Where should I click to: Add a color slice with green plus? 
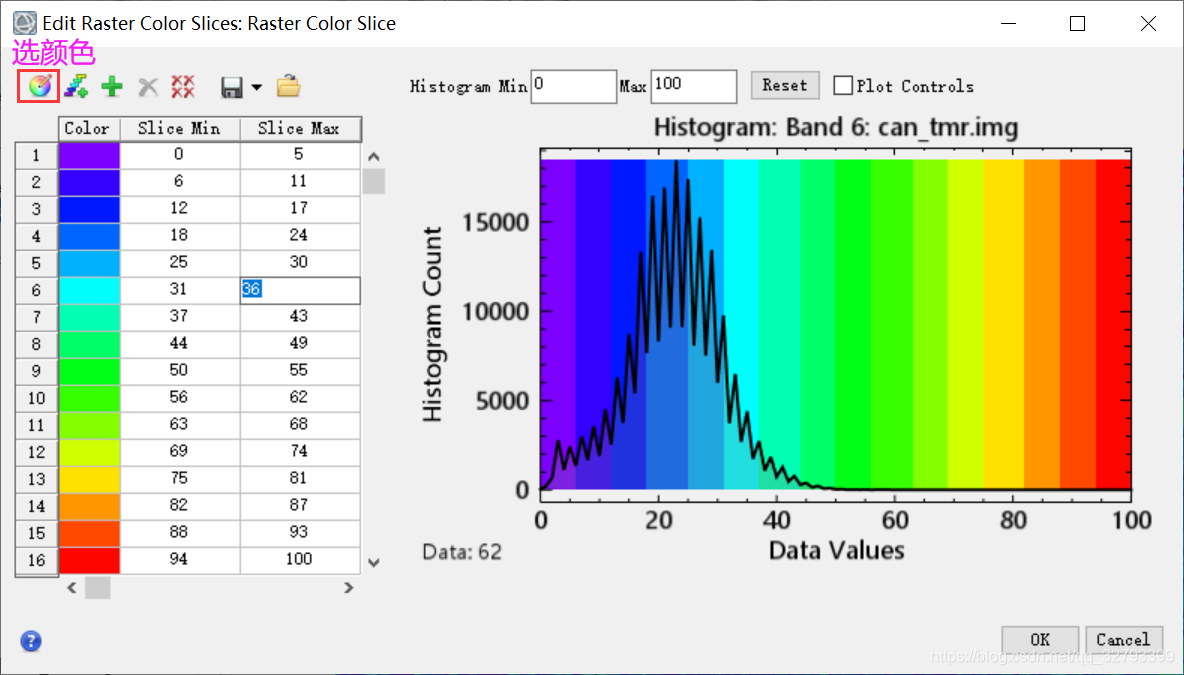tap(112, 86)
